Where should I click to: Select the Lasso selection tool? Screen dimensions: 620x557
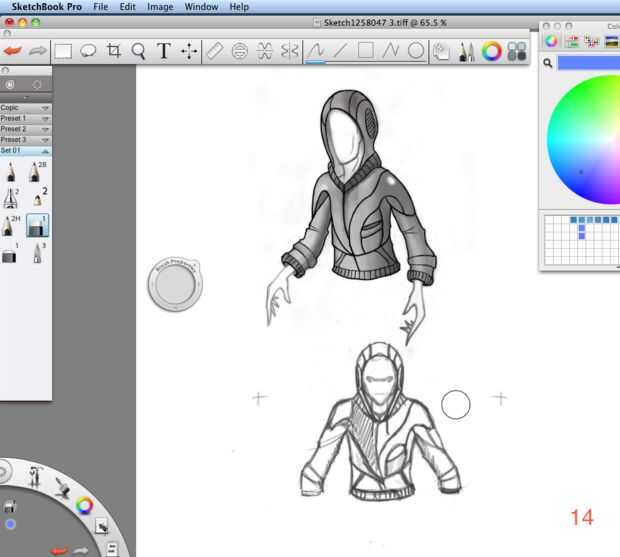coord(88,50)
